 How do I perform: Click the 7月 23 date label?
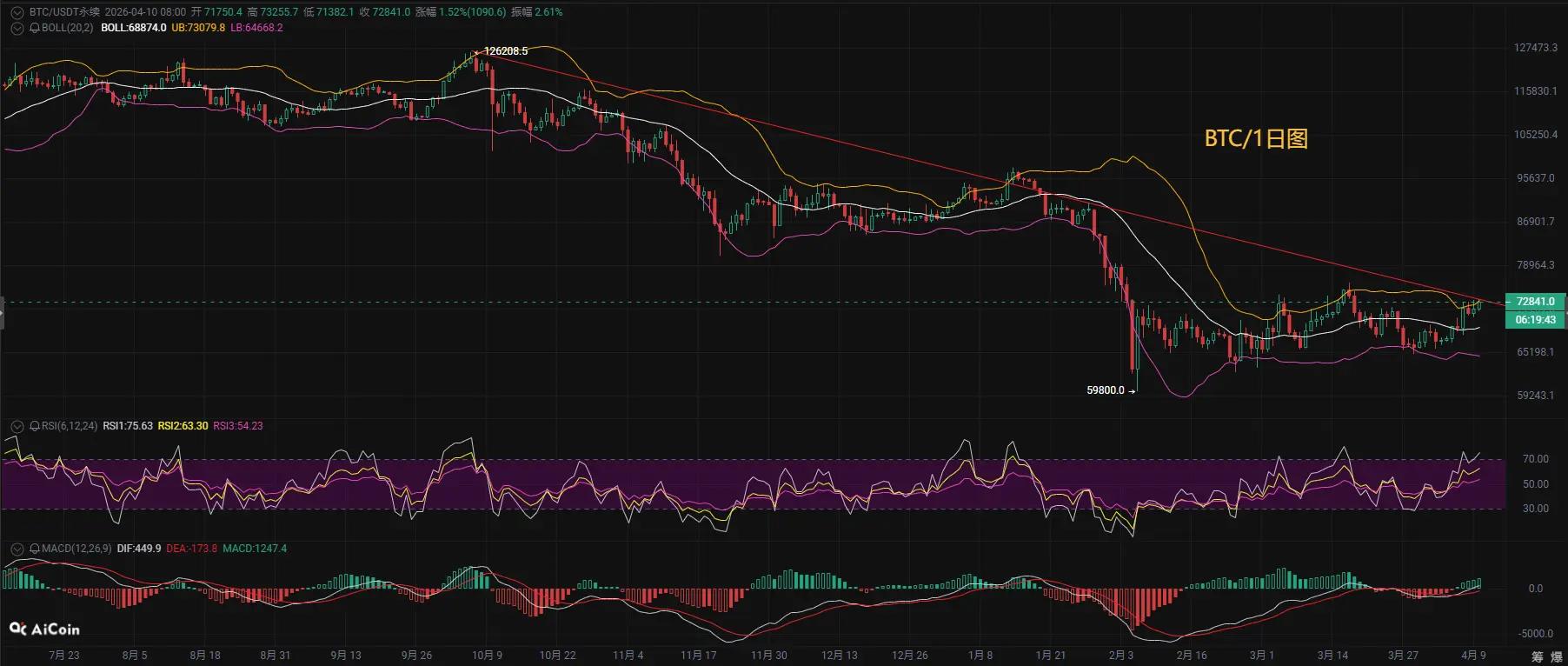coord(64,656)
